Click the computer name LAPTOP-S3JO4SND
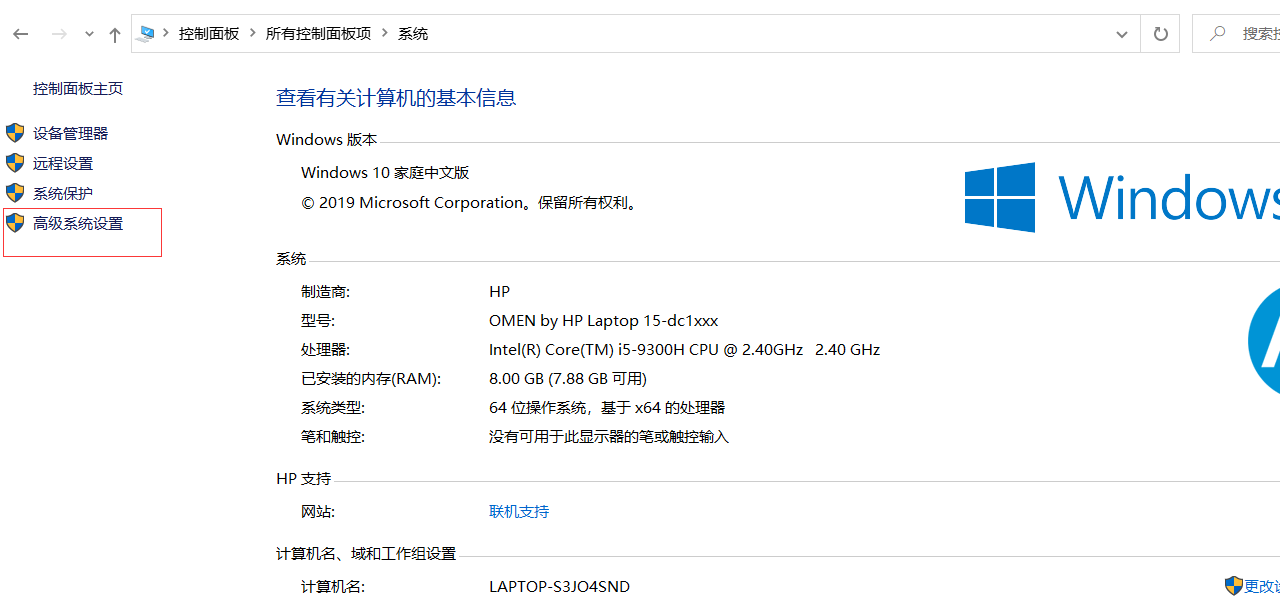The image size is (1280, 609). (559, 587)
